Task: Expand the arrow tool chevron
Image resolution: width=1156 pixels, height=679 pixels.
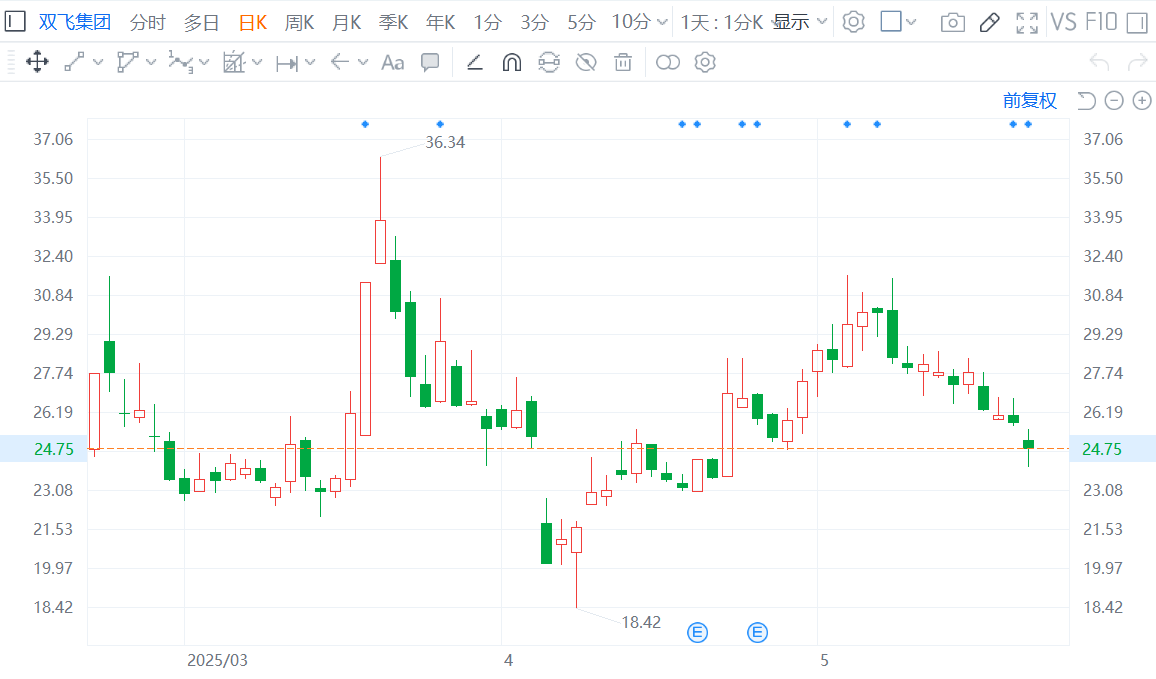Action: (363, 63)
